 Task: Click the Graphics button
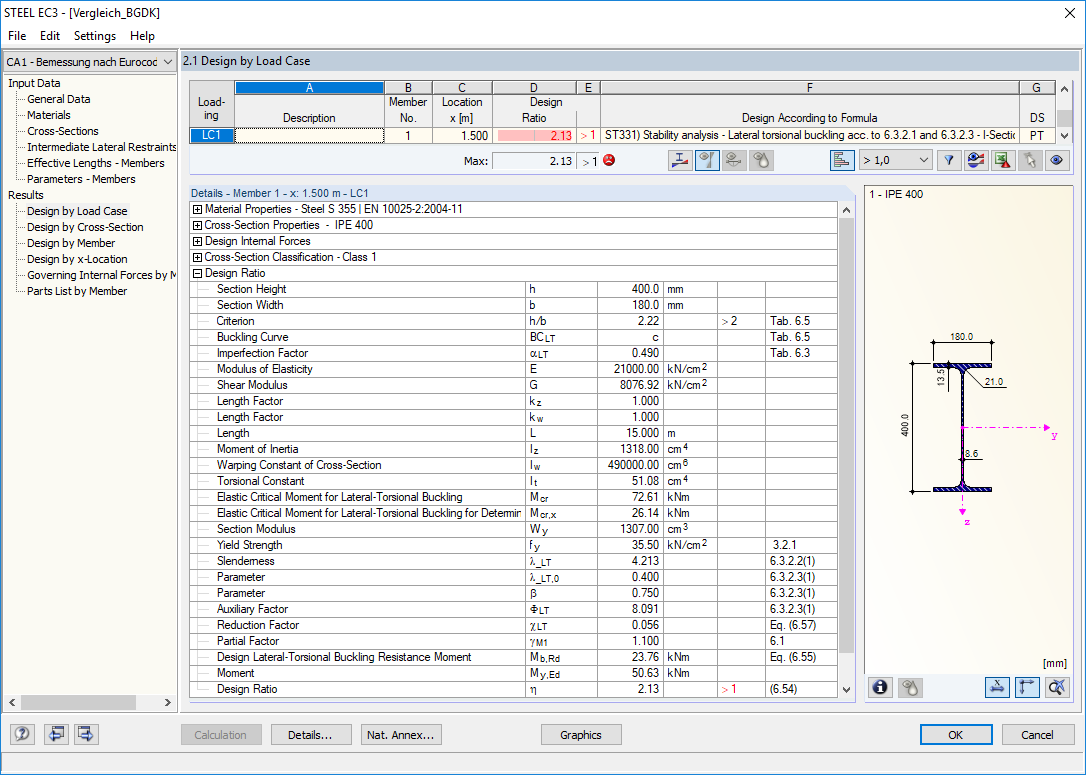(580, 735)
